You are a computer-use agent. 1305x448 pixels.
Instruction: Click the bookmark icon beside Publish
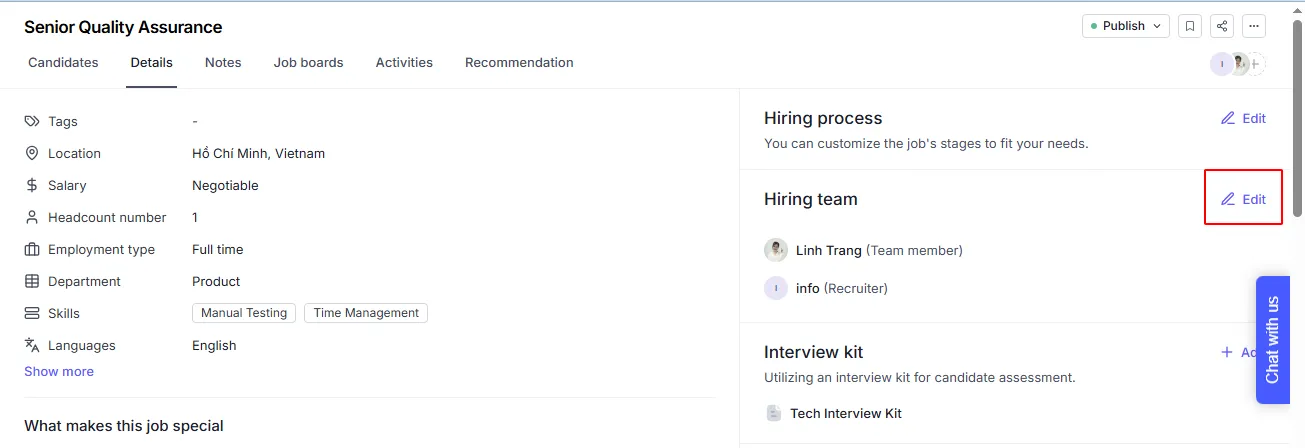[1190, 26]
